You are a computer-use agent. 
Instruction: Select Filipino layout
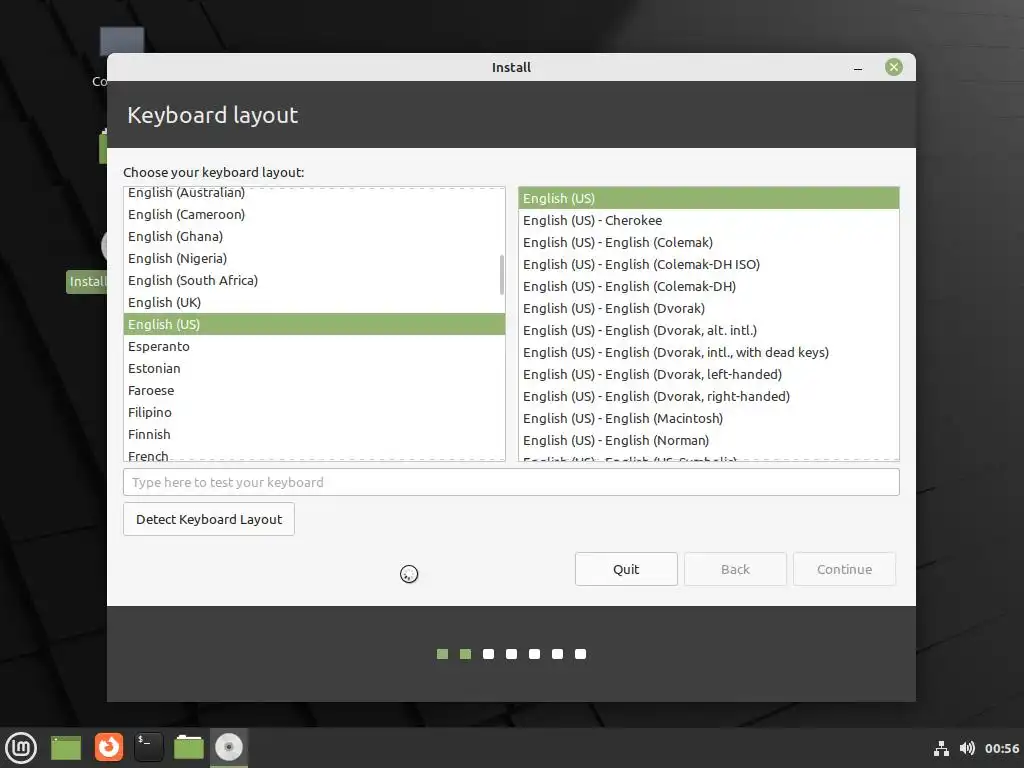(x=314, y=413)
